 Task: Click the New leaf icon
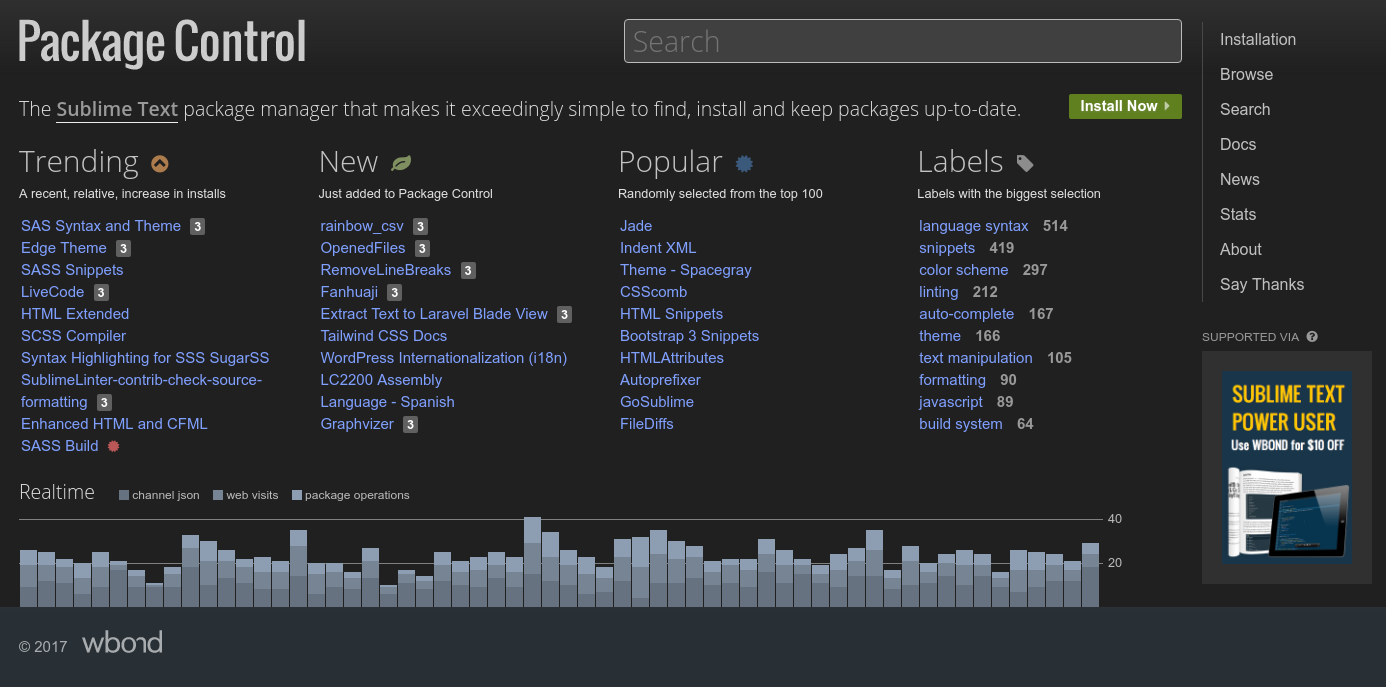pos(401,163)
